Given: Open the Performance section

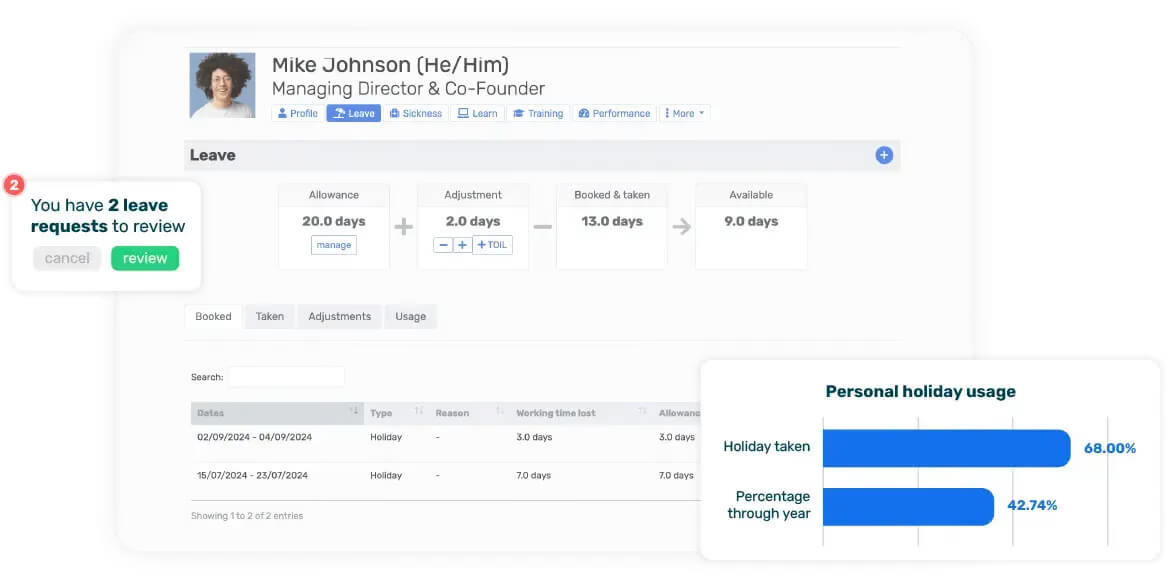Looking at the screenshot, I should click(x=614, y=114).
